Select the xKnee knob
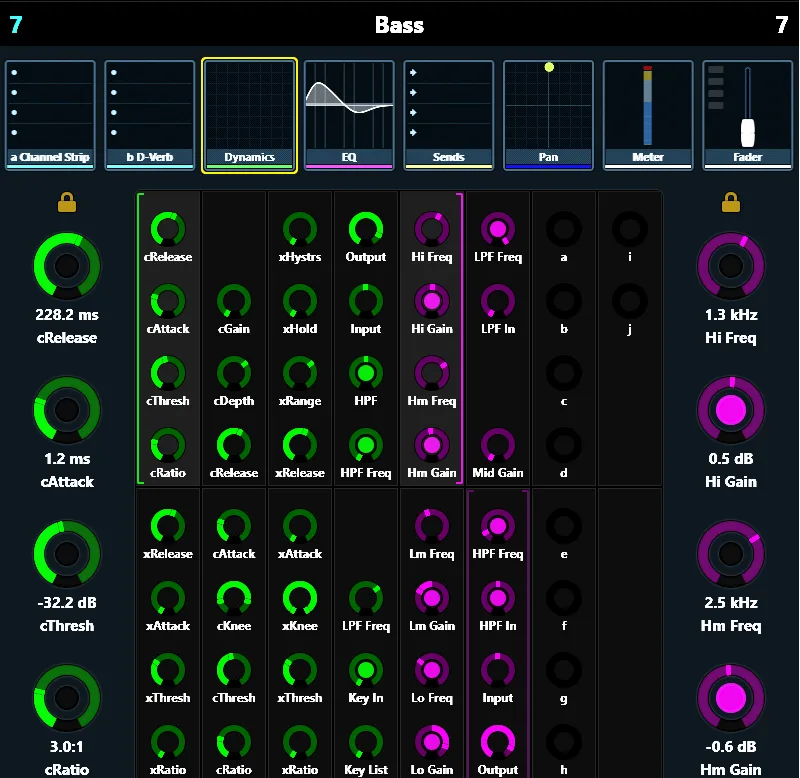Screen dimensions: 800x778 (300, 598)
